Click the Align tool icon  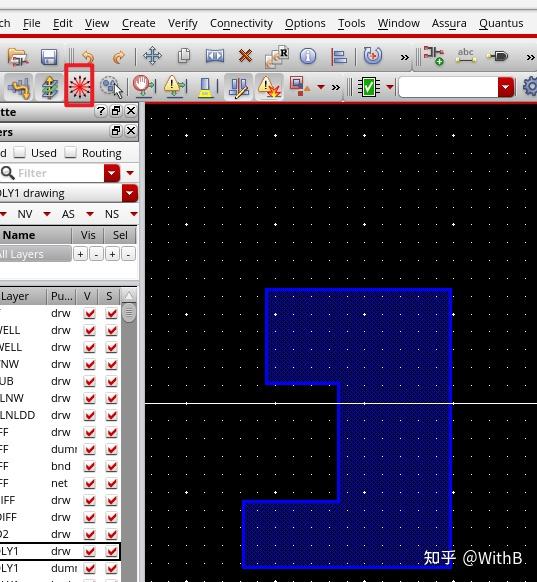coord(339,57)
